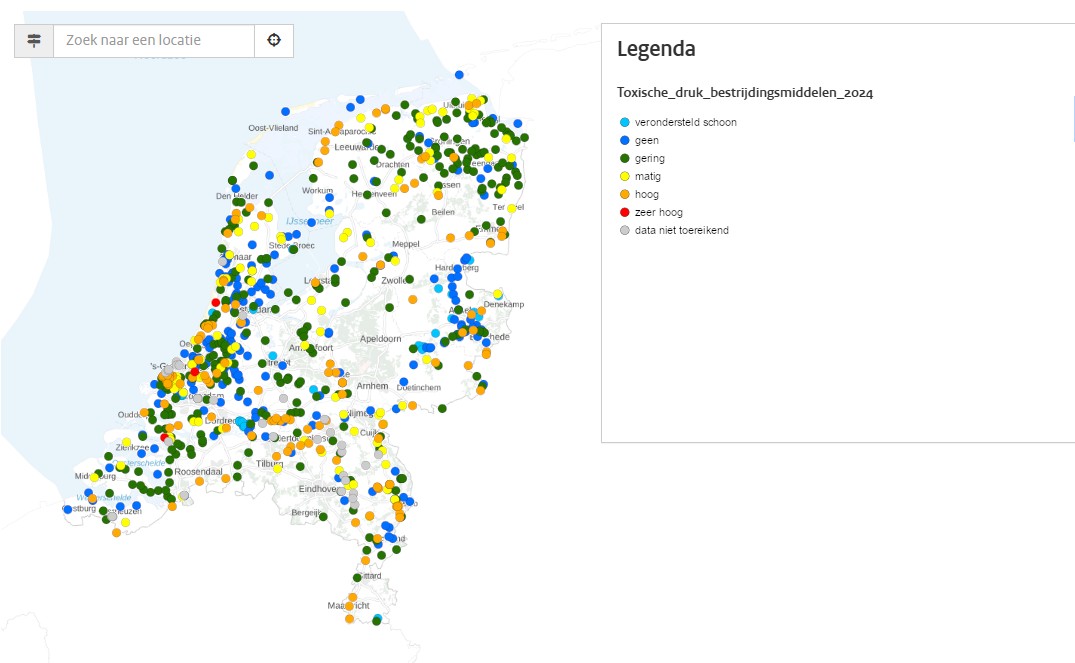The width and height of the screenshot is (1075, 663).
Task: Click the yellow 'matig' legend dot
Action: 625,176
